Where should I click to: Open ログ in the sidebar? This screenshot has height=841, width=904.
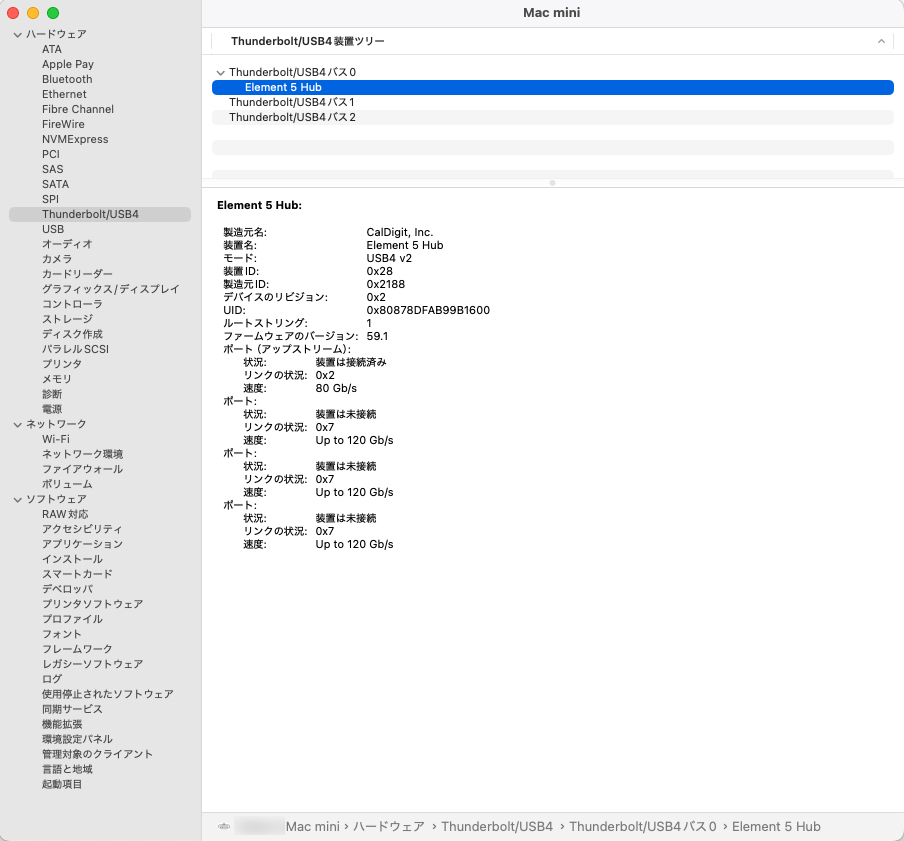pyautogui.click(x=52, y=679)
